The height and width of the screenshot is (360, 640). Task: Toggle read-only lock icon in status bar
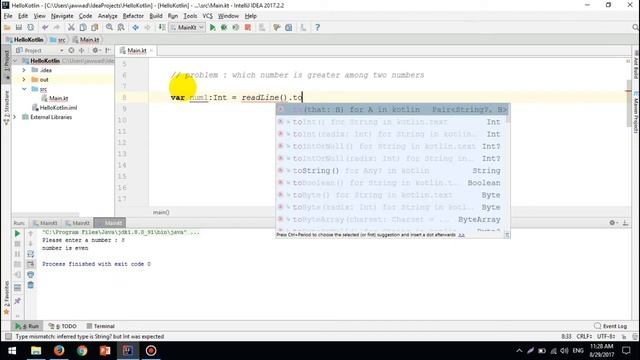coord(624,336)
